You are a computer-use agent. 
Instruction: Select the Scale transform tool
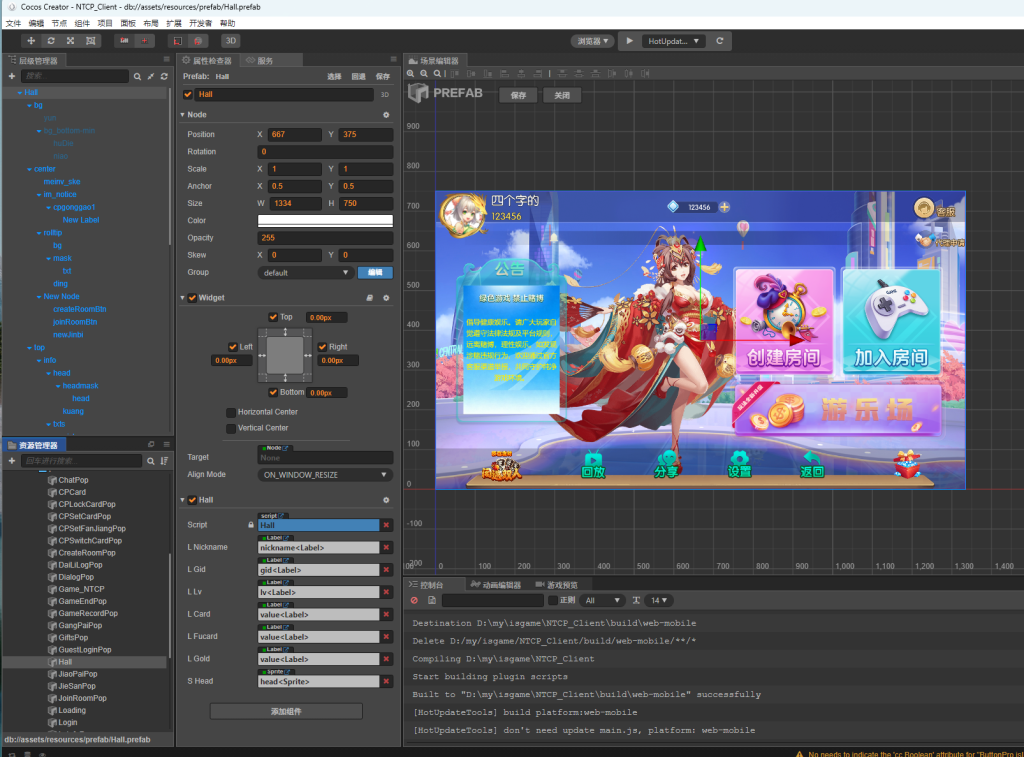click(x=71, y=40)
